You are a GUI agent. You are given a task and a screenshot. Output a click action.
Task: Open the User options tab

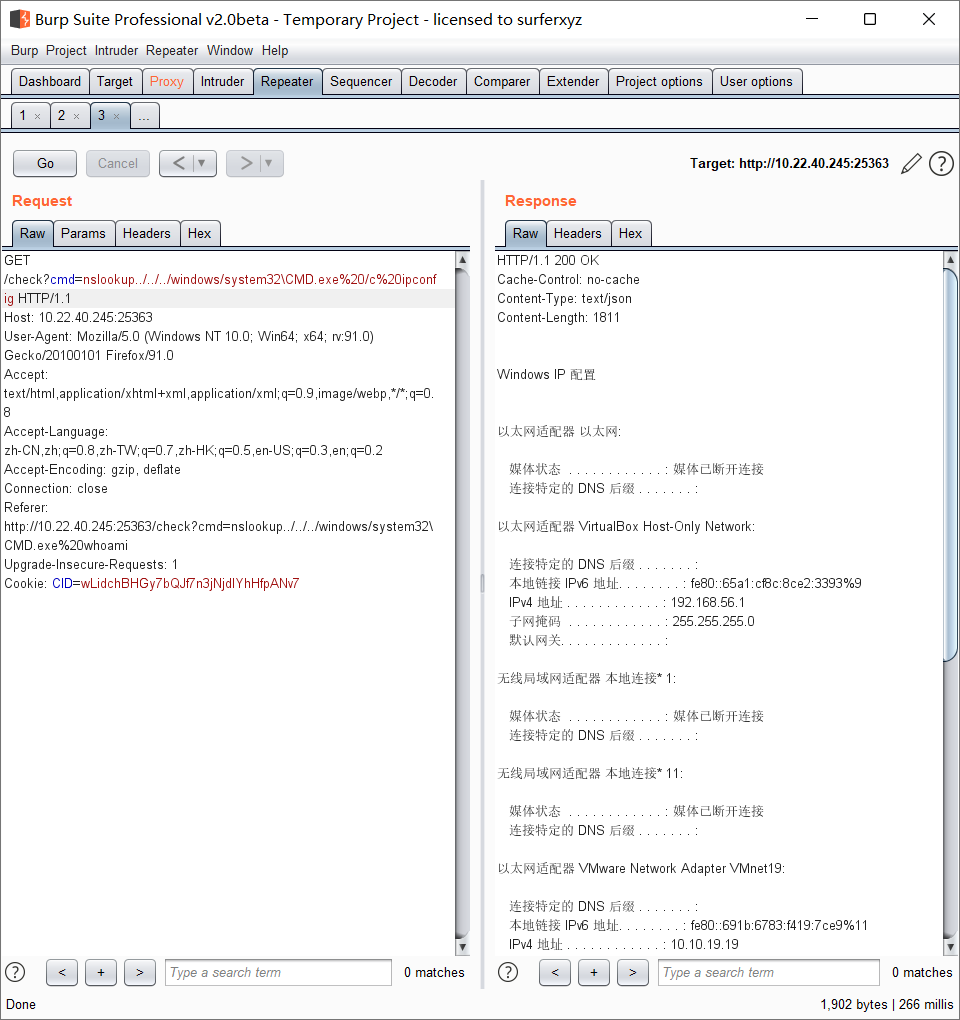(756, 82)
